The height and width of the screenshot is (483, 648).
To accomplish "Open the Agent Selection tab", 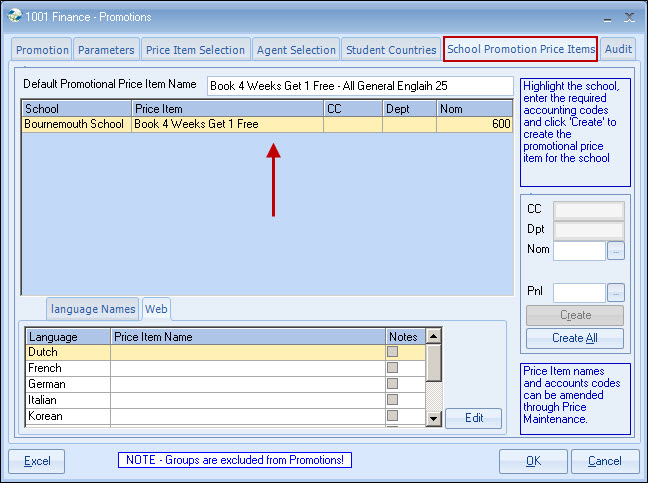I will [x=296, y=49].
